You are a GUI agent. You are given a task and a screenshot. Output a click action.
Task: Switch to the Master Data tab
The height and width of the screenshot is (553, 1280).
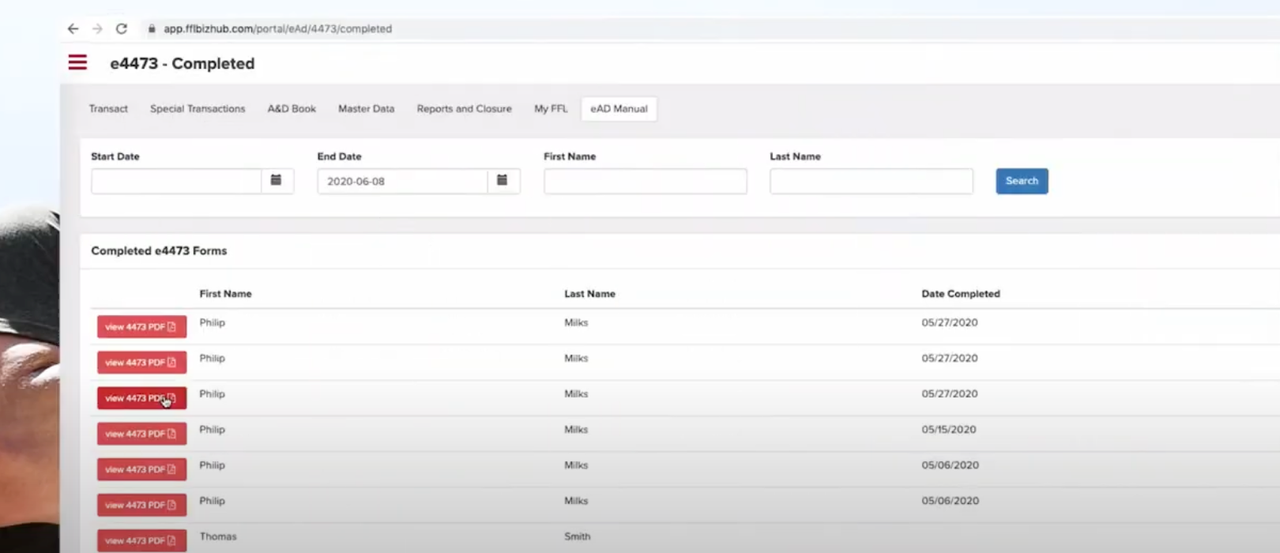pyautogui.click(x=366, y=109)
